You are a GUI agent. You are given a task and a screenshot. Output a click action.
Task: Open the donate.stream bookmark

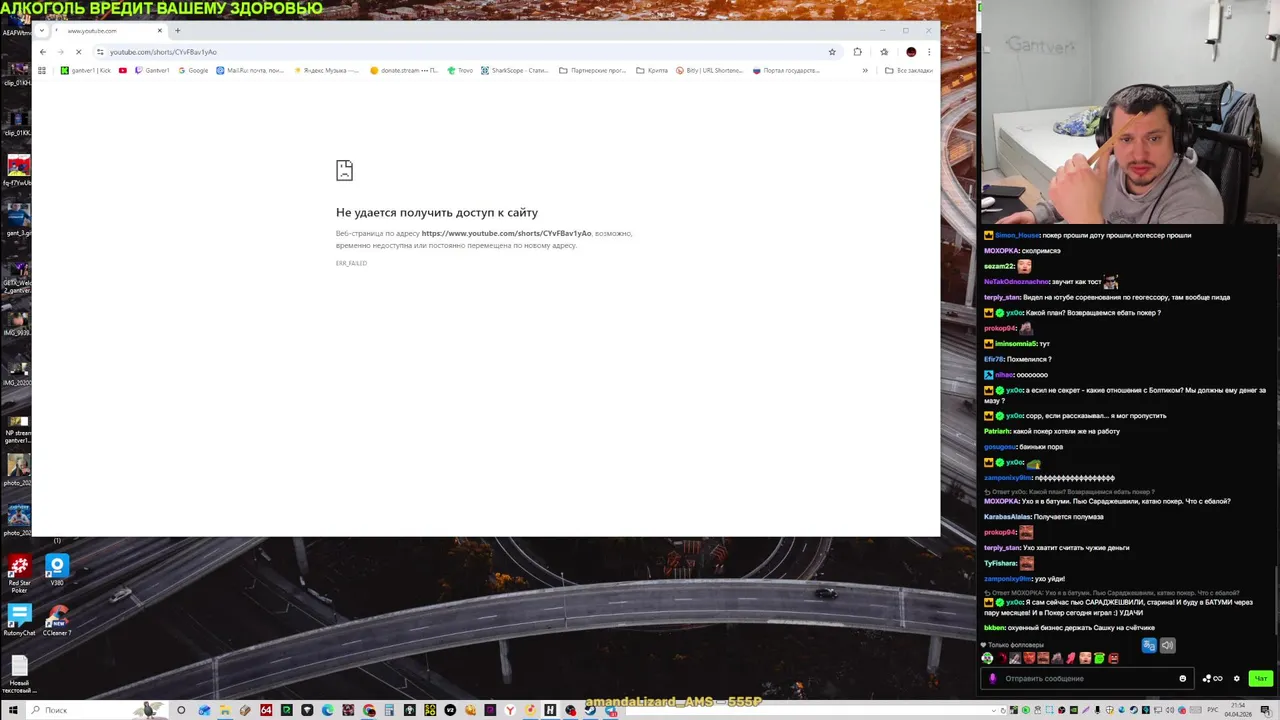pyautogui.click(x=404, y=70)
